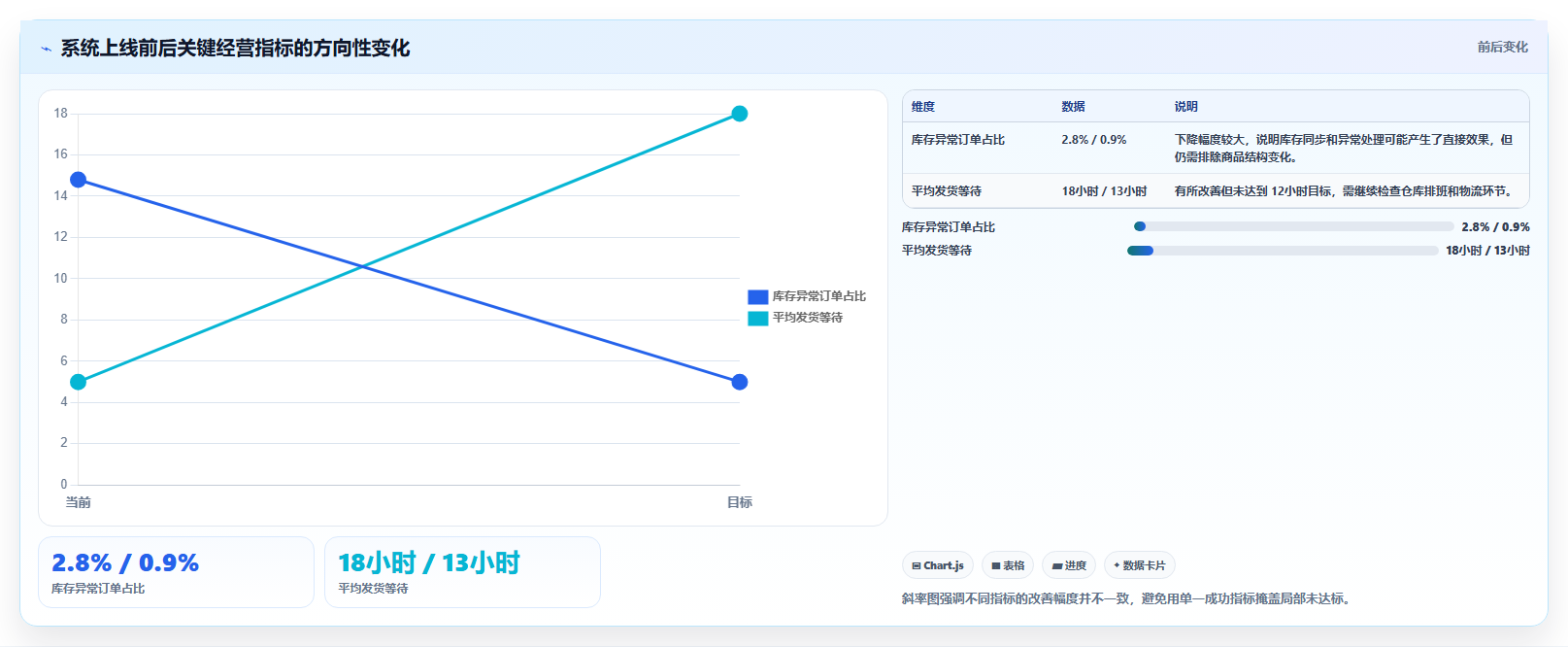The height and width of the screenshot is (647, 1568).
Task: Click the 斜率图 footnote description text
Action: pyautogui.click(x=1126, y=598)
